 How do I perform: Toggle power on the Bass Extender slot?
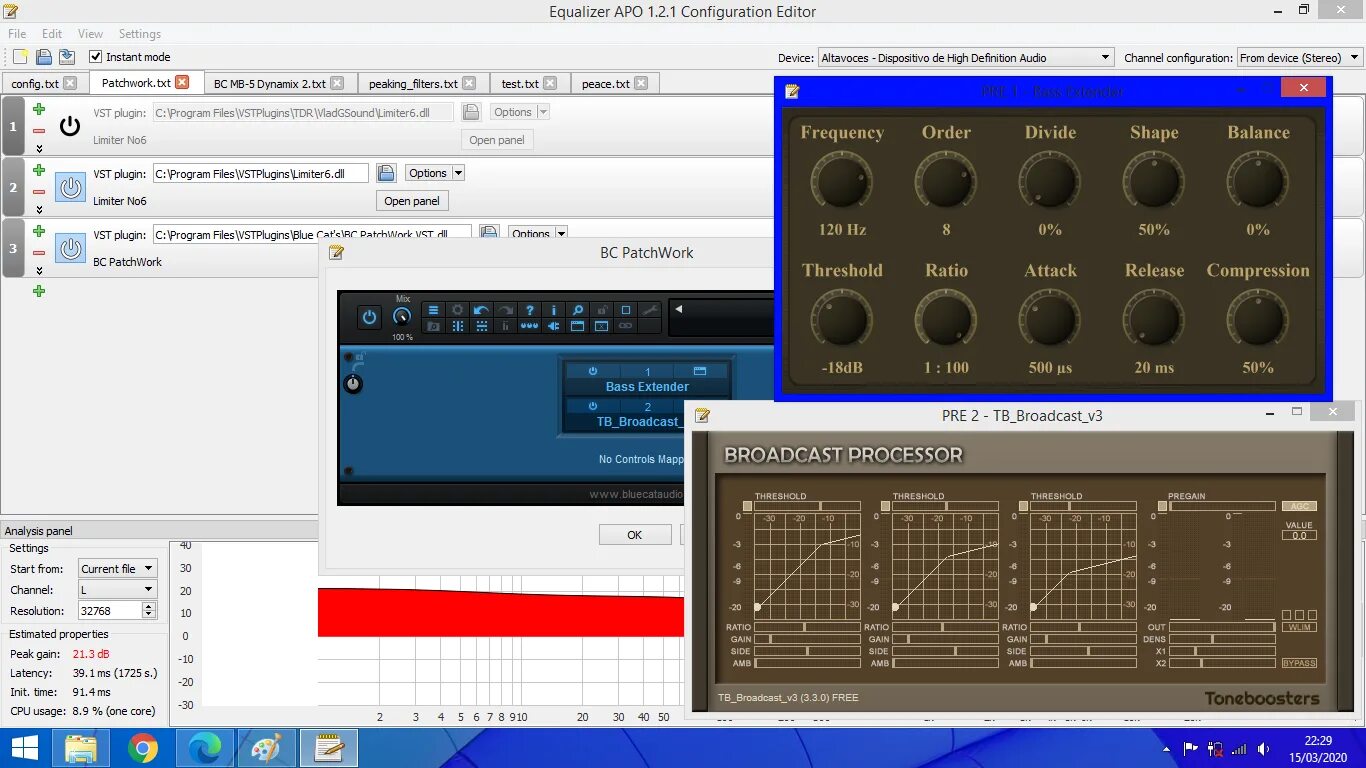[593, 370]
